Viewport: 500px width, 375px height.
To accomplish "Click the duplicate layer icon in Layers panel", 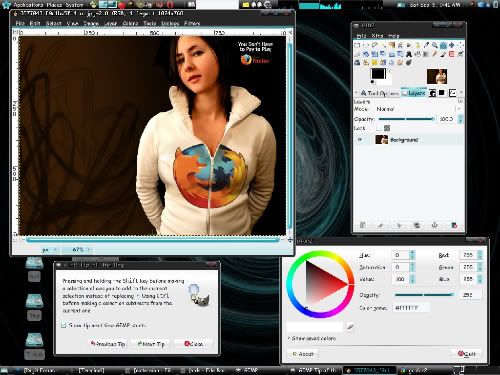I will (x=416, y=225).
